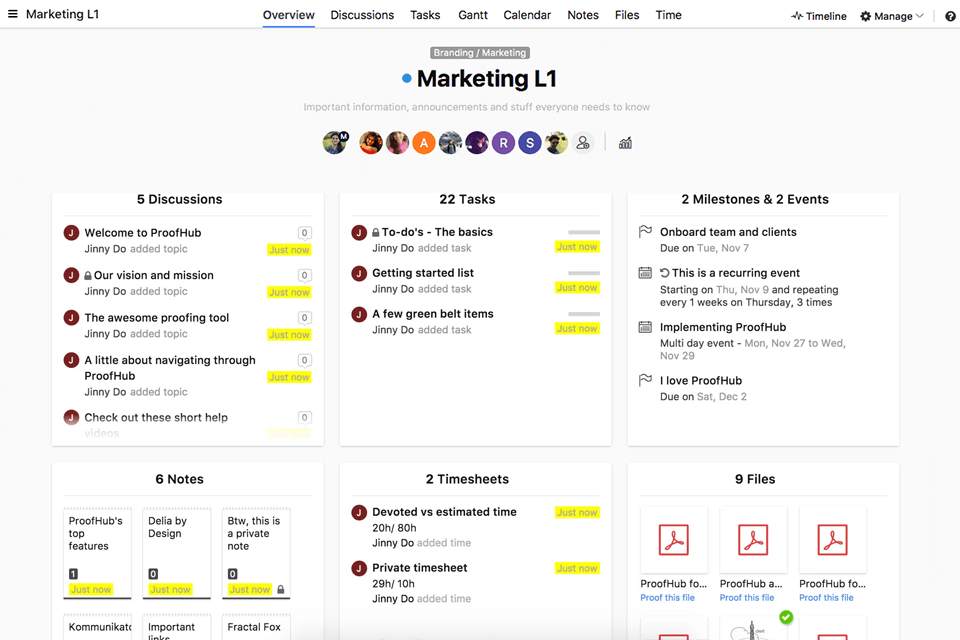Open the Timeline activity view
Image resolution: width=960 pixels, height=640 pixels.
click(x=818, y=15)
